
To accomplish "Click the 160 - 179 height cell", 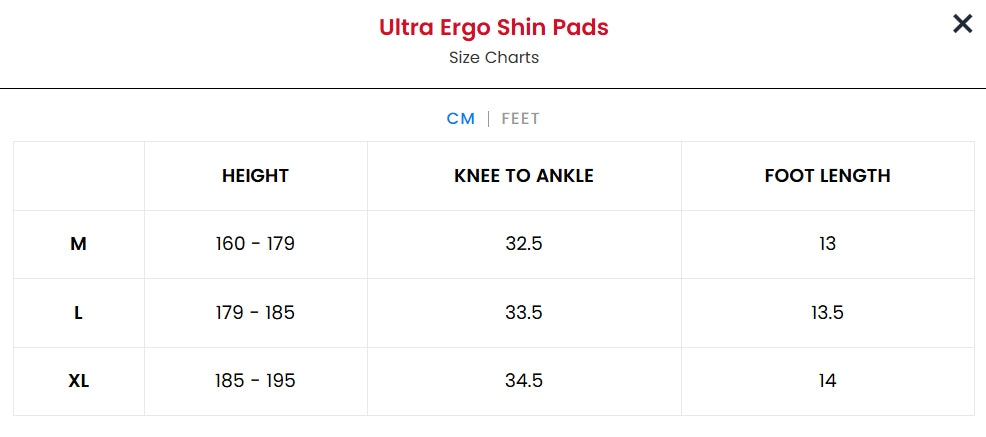I will (255, 244).
